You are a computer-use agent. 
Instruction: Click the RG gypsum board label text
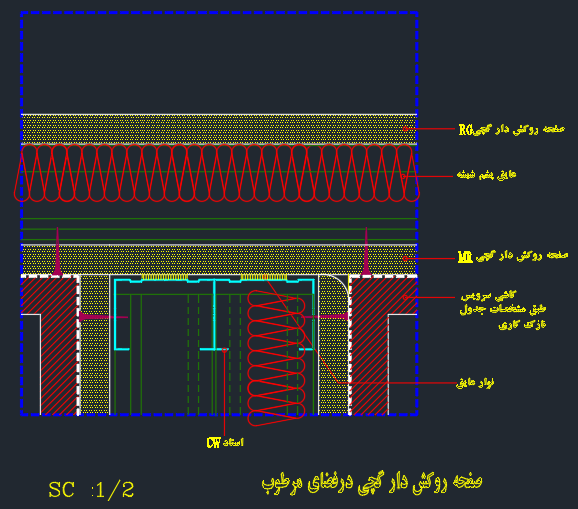tap(512, 129)
